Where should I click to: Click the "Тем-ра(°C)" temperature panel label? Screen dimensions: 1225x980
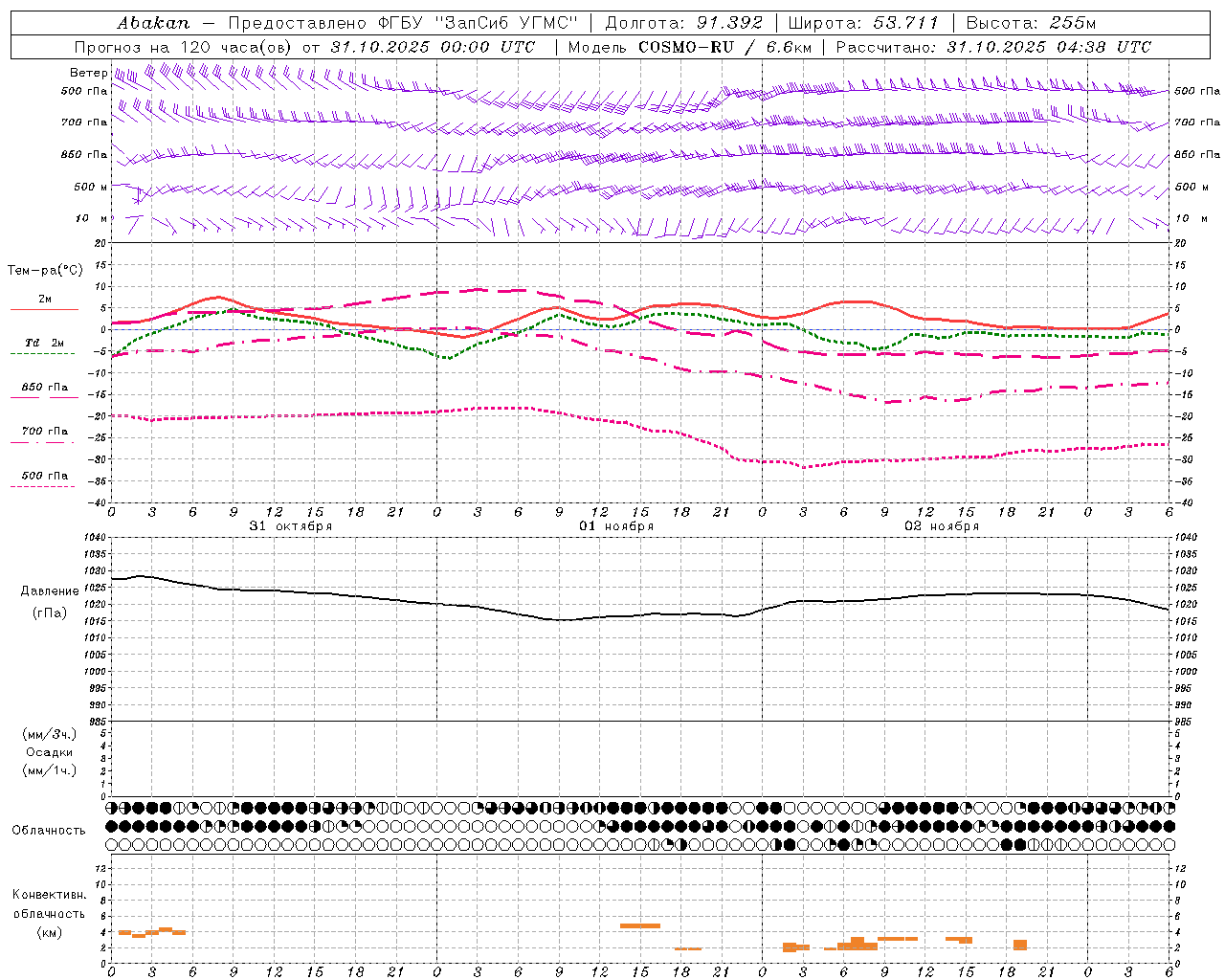pyautogui.click(x=45, y=271)
